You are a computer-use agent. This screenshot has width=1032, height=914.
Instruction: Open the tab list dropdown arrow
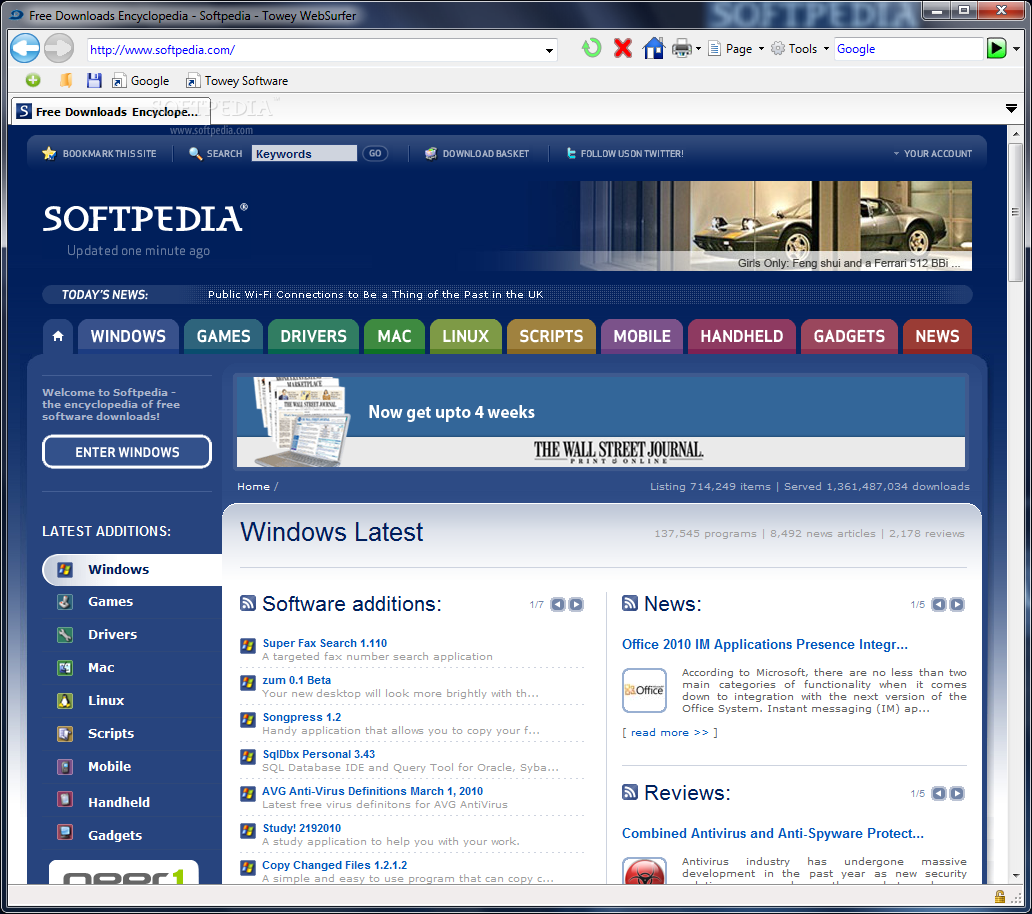coord(1012,108)
